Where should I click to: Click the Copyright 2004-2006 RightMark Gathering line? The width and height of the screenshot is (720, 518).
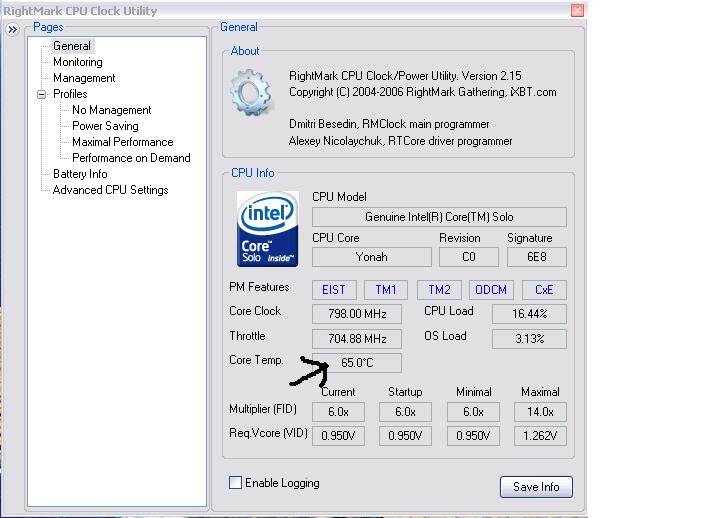[422, 92]
